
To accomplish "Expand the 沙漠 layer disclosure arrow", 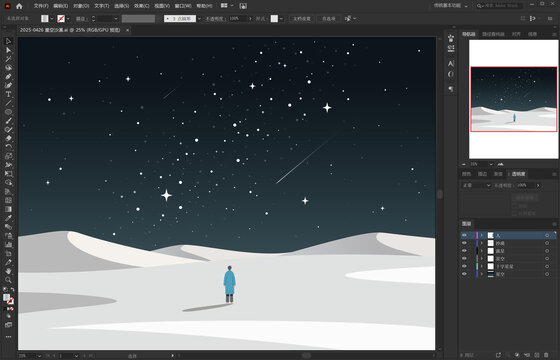I will pyautogui.click(x=481, y=243).
